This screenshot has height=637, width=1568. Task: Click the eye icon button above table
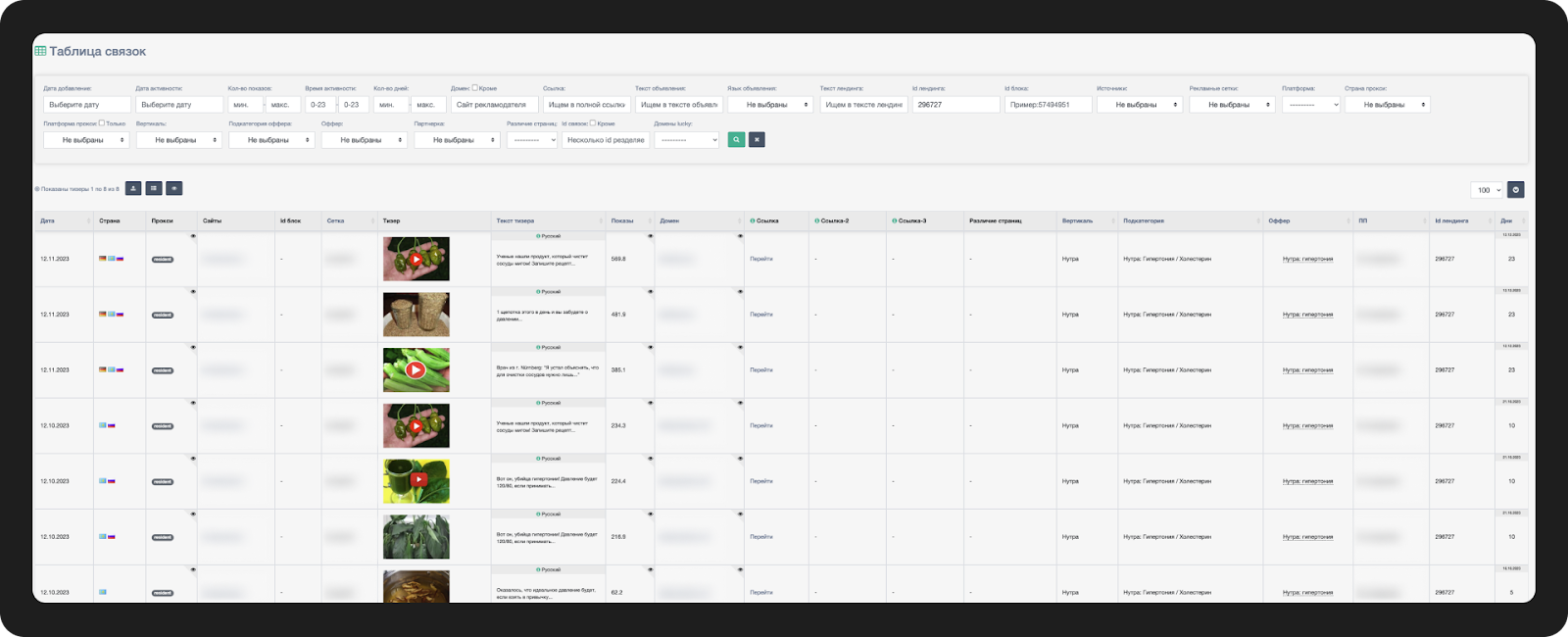(174, 188)
